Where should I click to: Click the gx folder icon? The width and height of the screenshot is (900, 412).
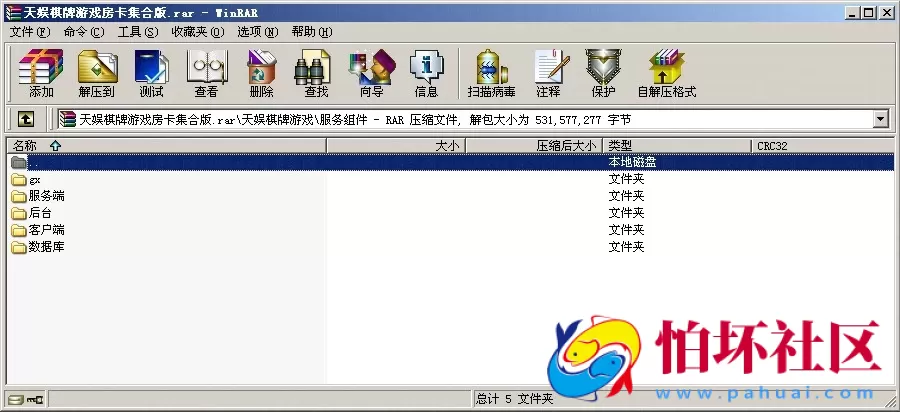coord(19,180)
